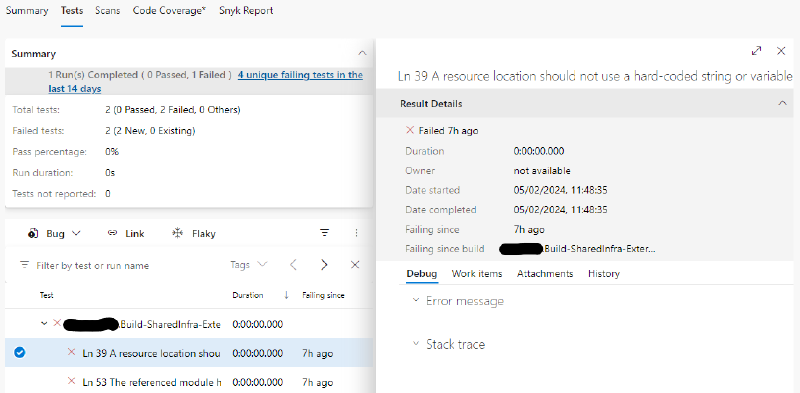The image size is (800, 393).
Task: Open the Code Coverage tab
Action: click(169, 10)
